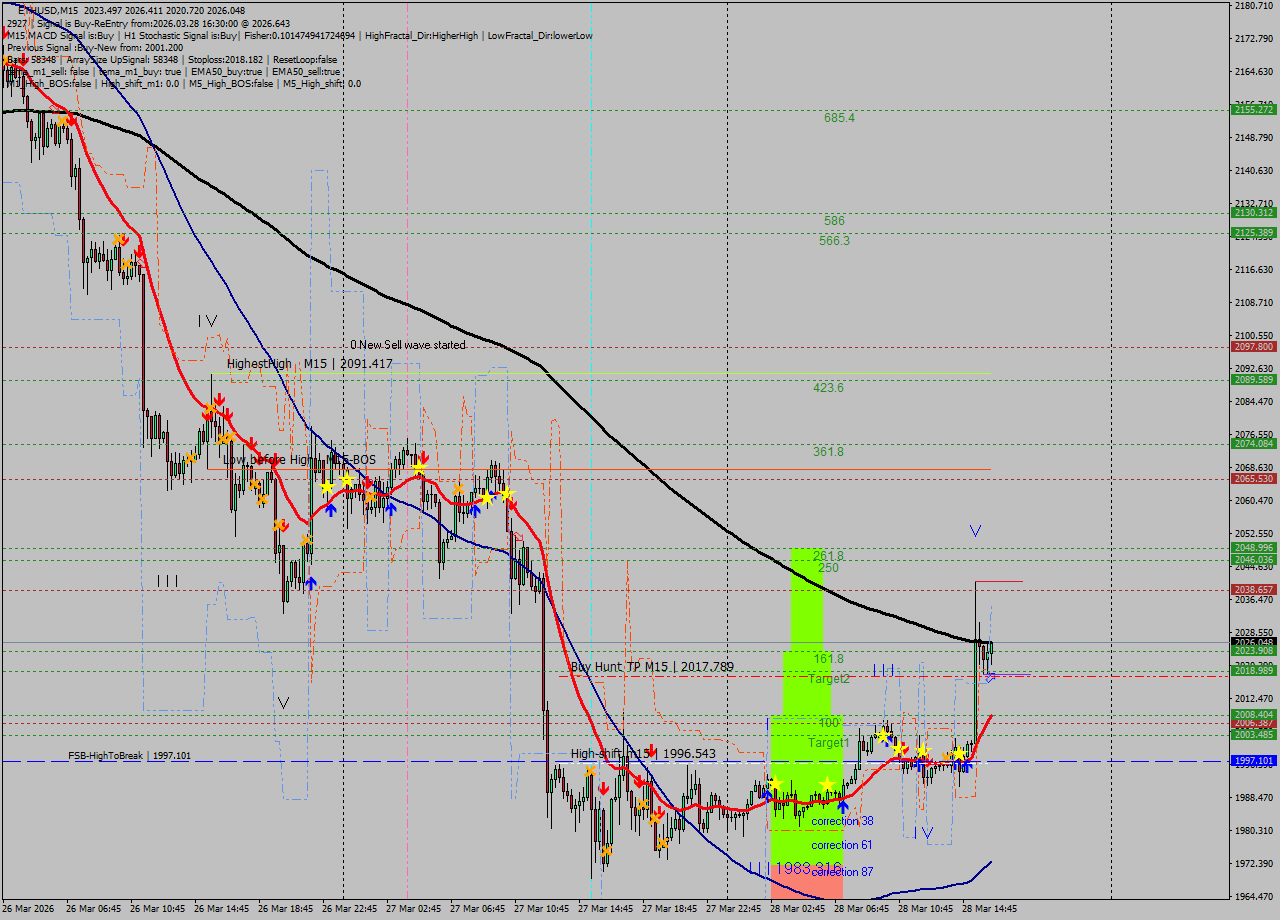This screenshot has height=920, width=1280.
Task: Click the FSB-HighToBreak 1997.101 label
Action: 129,756
